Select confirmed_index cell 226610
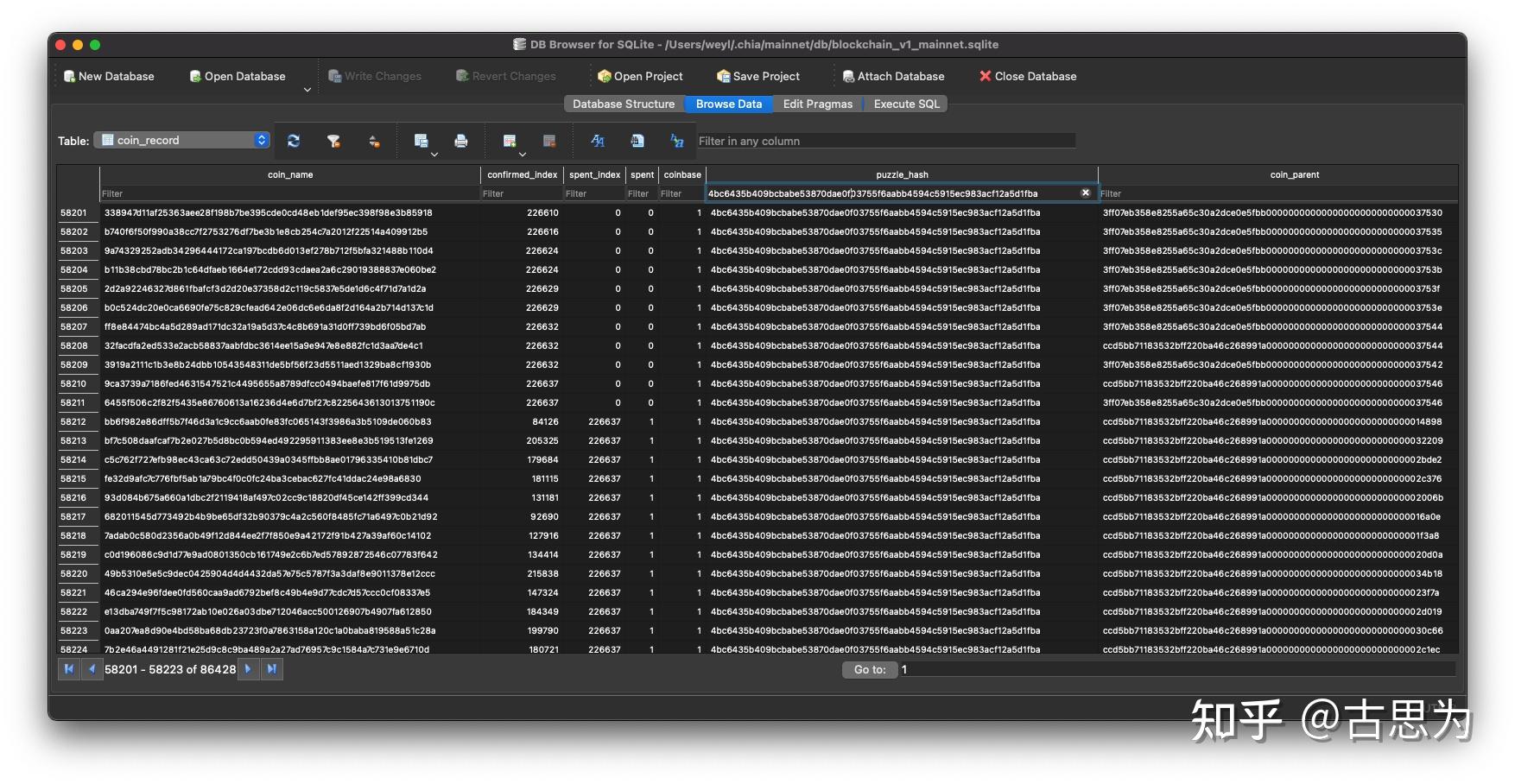The image size is (1515, 784). 523,212
